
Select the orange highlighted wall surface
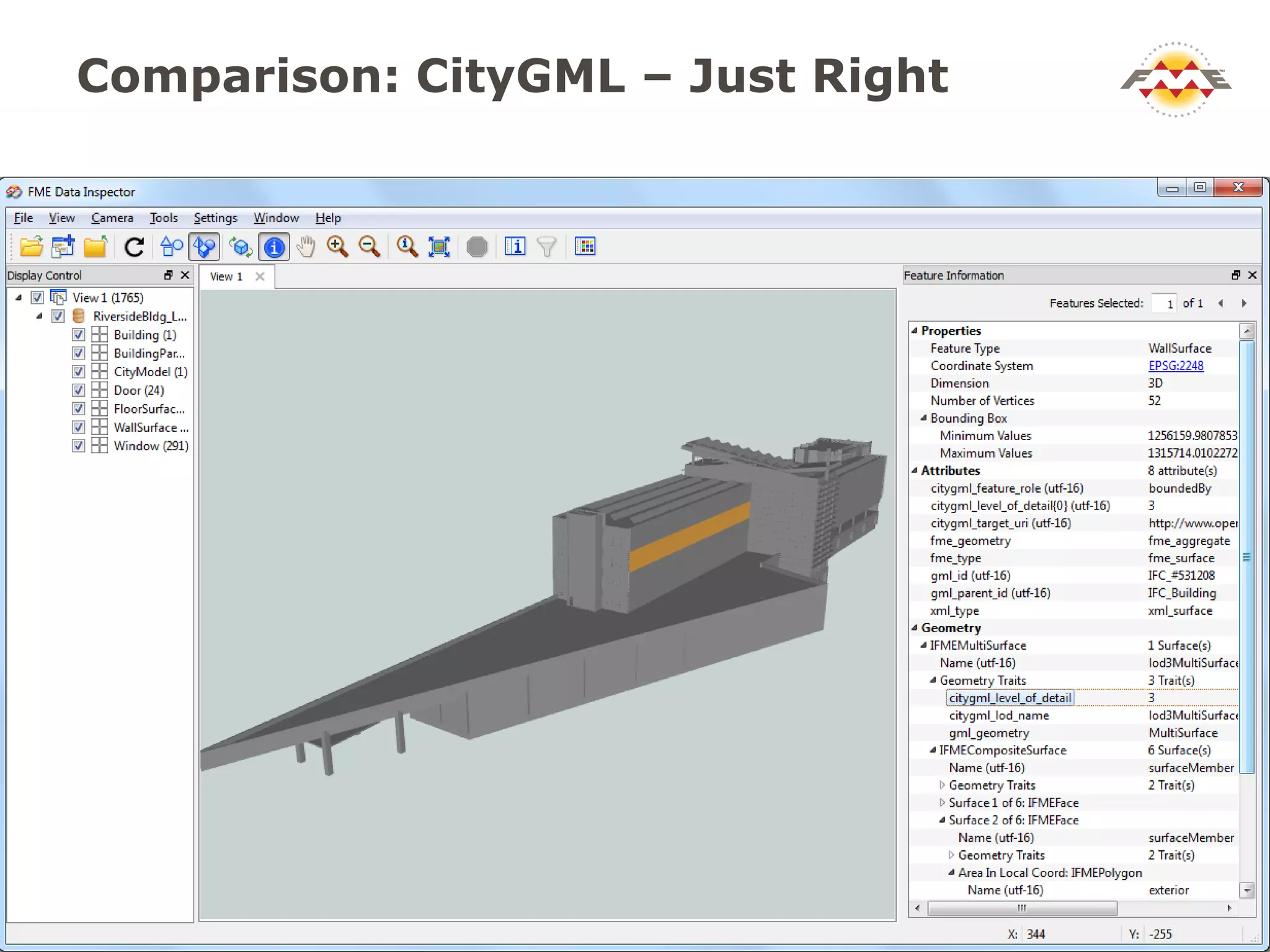(x=690, y=536)
